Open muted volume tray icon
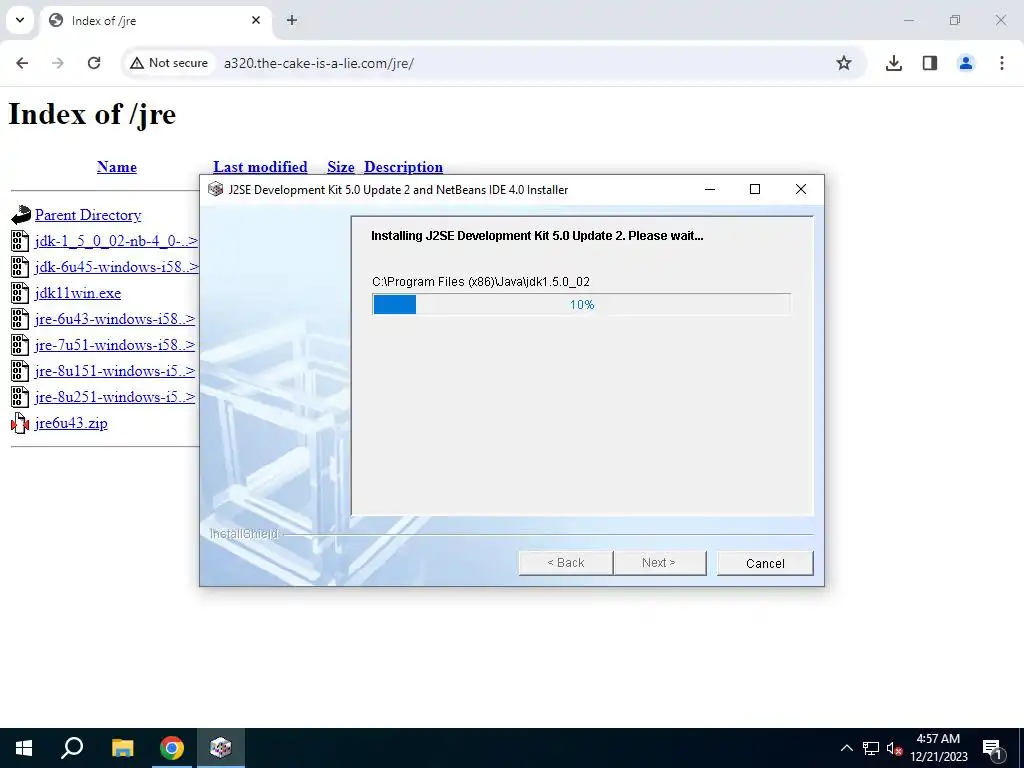 coord(894,748)
